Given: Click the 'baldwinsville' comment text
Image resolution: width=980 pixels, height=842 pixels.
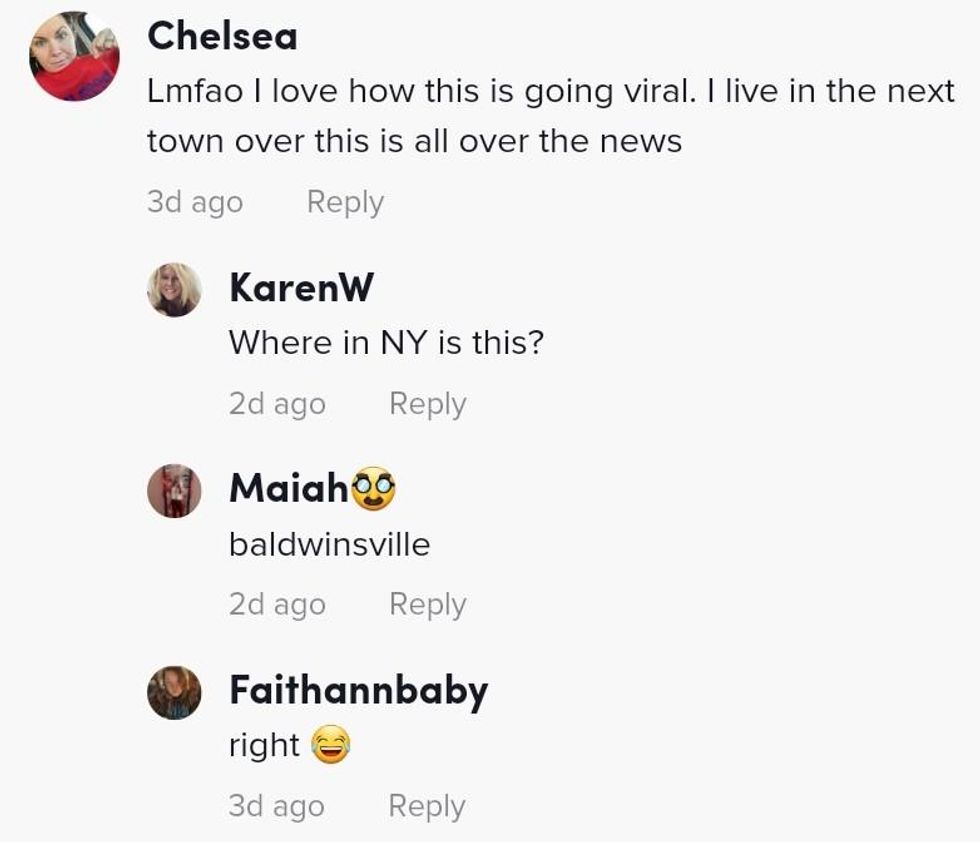Looking at the screenshot, I should click(330, 544).
